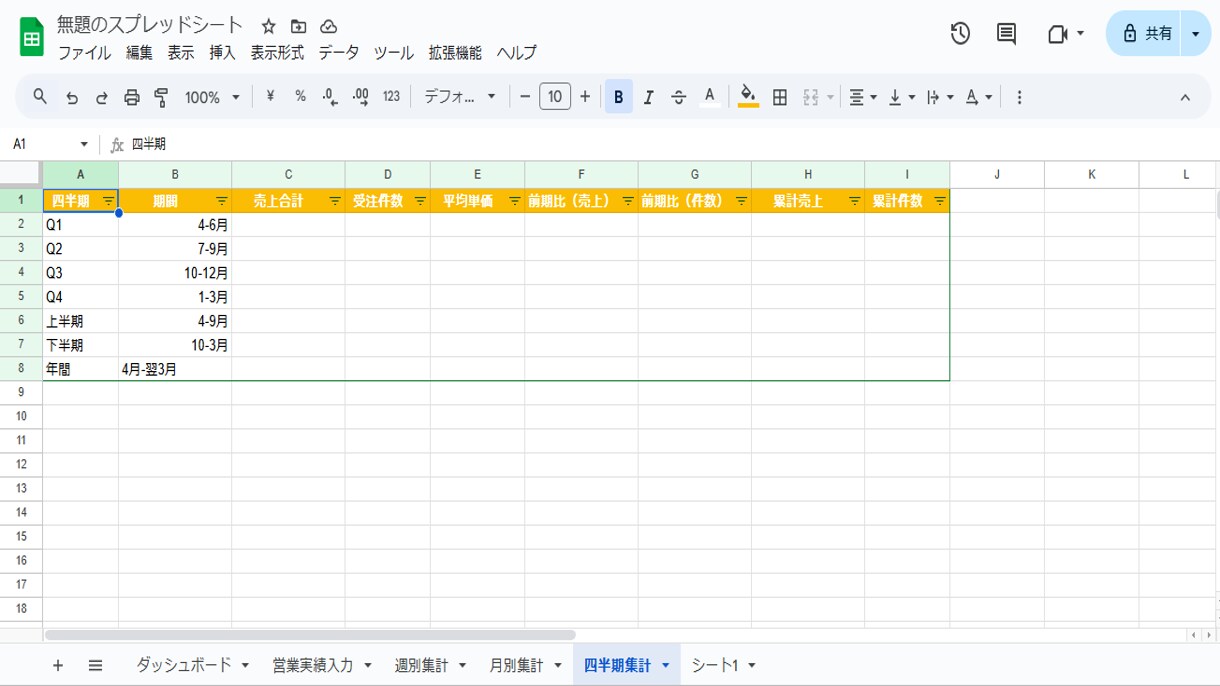This screenshot has width=1220, height=686.
Task: Open the 表示 menu
Action: [x=181, y=53]
